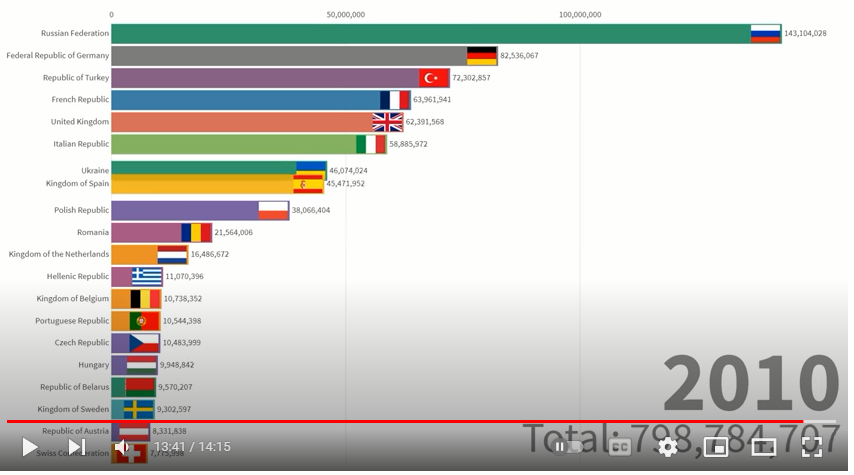
Task: Mute the video volume
Action: click(123, 447)
